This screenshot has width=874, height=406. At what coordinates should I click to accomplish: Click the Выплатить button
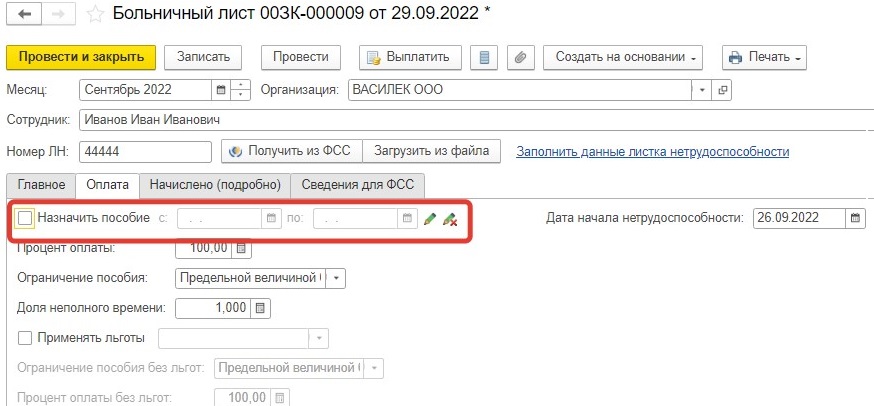410,57
